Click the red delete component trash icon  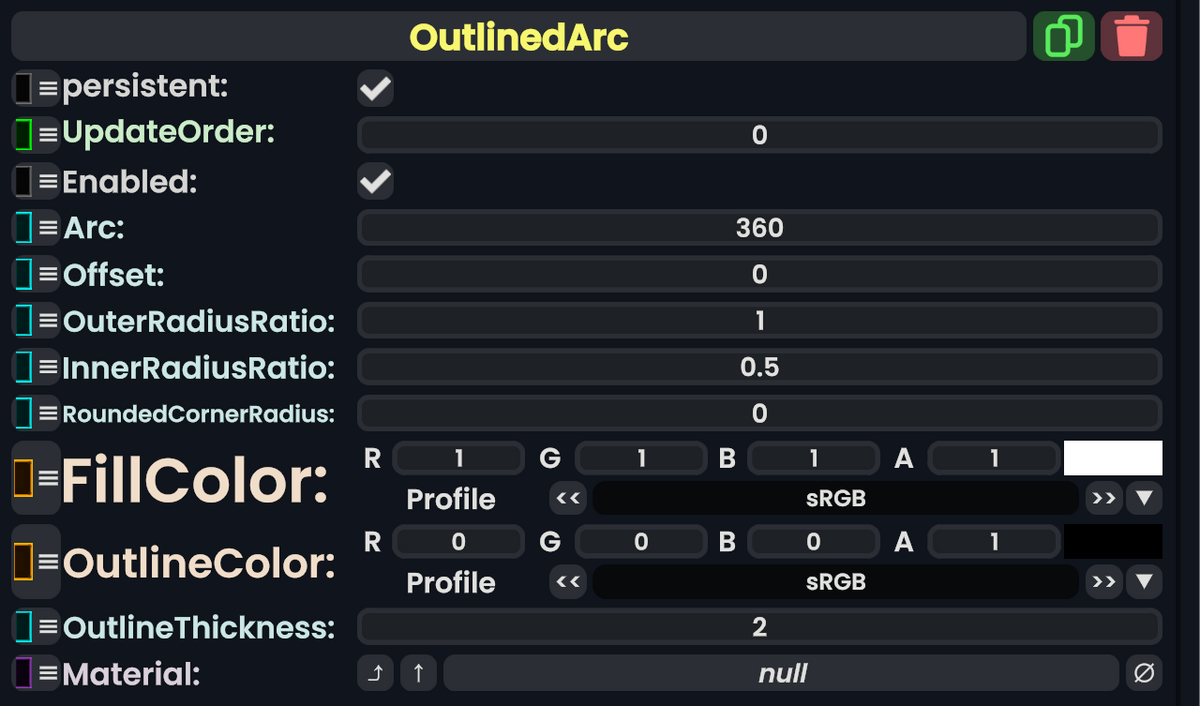(x=1131, y=35)
